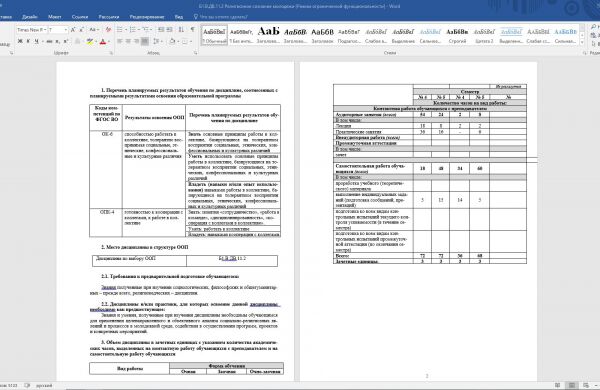Open the font color dropdown arrow
This screenshot has height=390, width=600.
pyautogui.click(x=109, y=41)
